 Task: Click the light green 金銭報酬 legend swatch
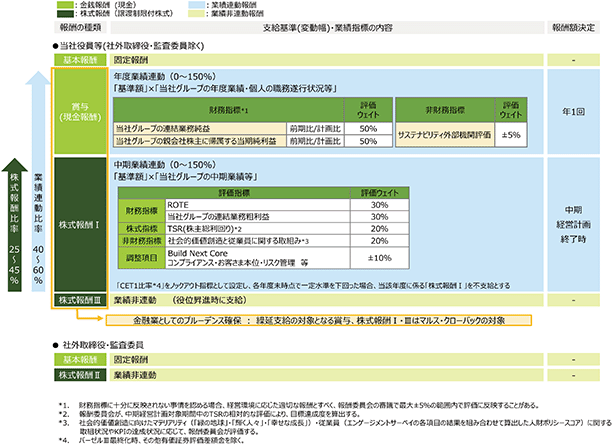[65, 5]
